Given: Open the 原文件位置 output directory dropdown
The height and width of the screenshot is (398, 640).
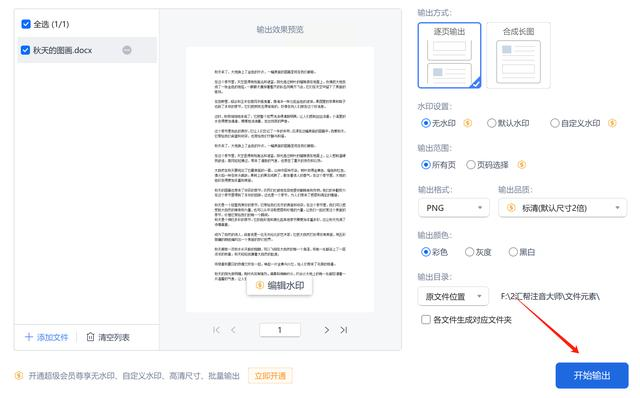Looking at the screenshot, I should (453, 296).
